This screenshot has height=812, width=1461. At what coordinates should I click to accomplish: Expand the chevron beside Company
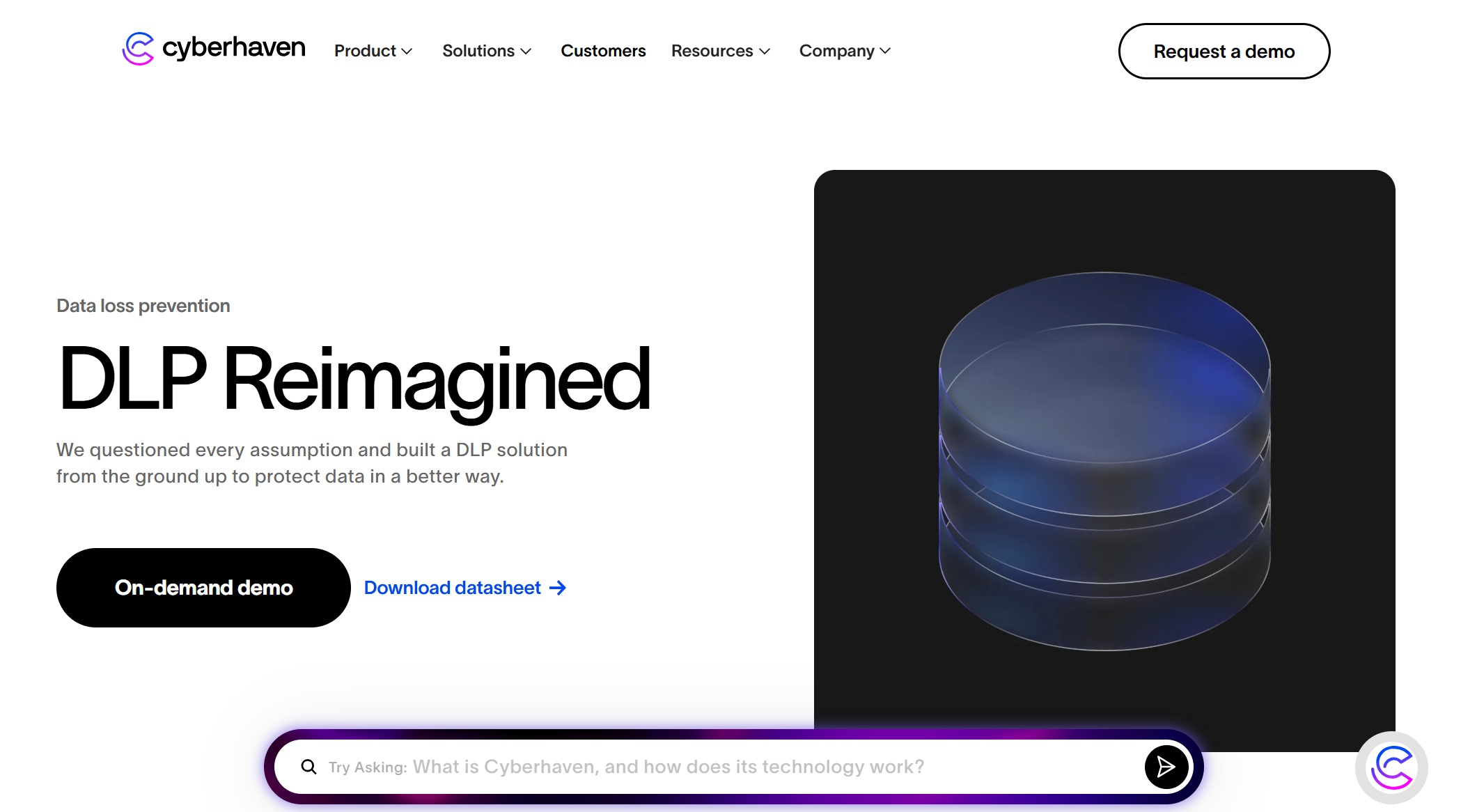pos(885,52)
